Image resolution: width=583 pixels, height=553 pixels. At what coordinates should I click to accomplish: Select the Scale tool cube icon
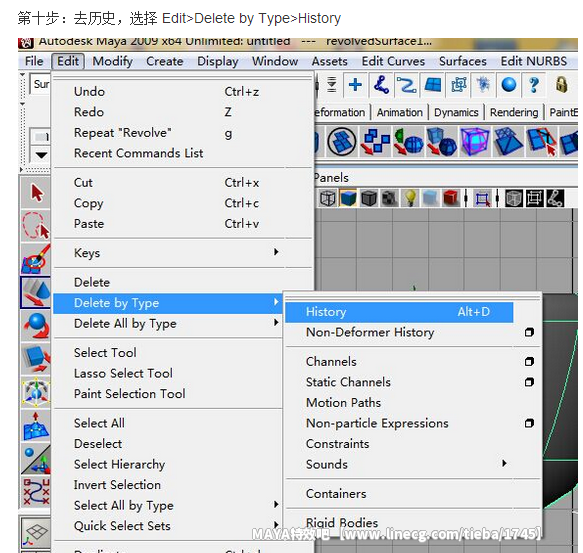point(36,359)
